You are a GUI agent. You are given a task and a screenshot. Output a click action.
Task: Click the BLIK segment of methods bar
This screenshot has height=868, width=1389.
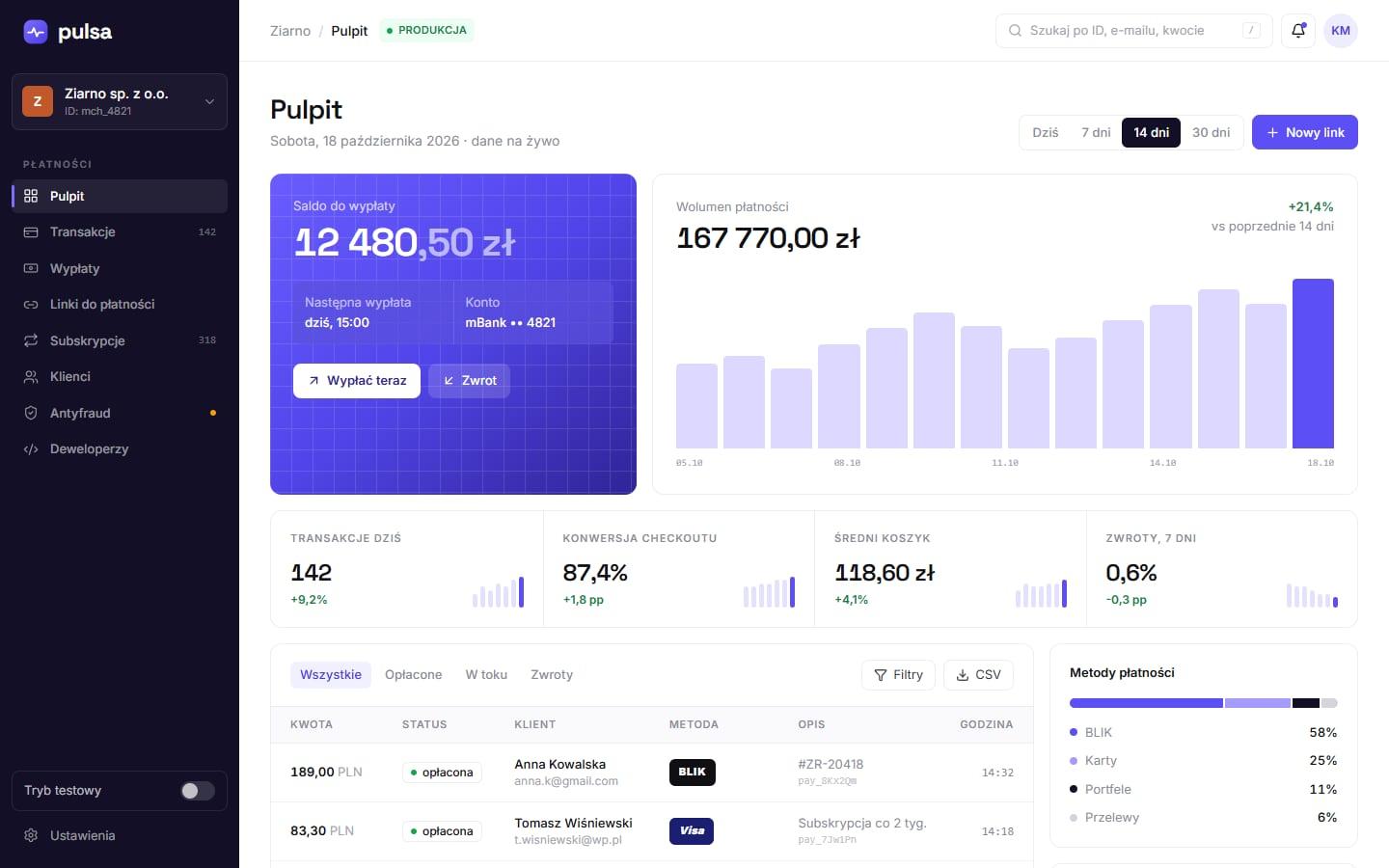(1146, 703)
